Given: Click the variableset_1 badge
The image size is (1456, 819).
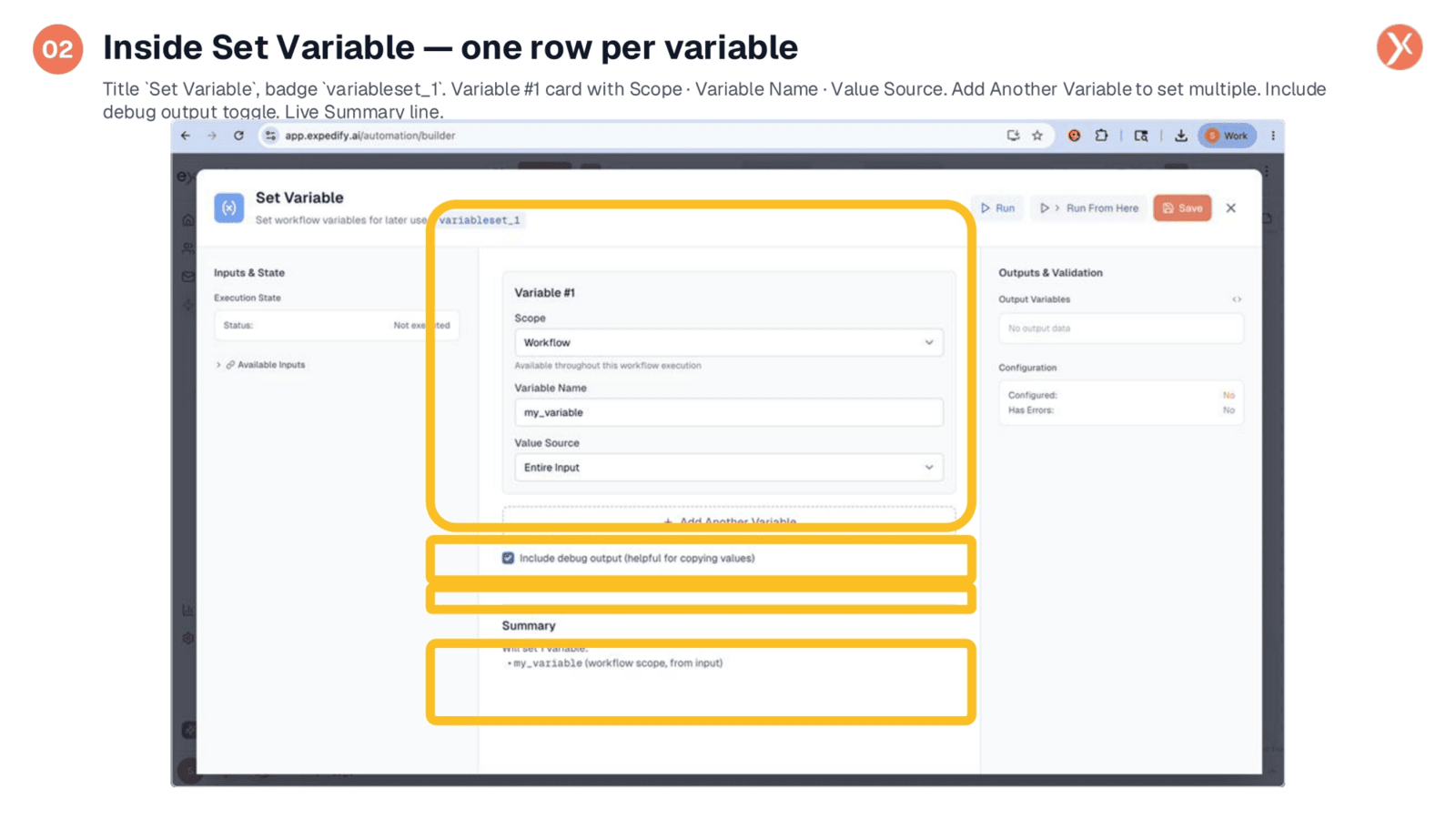Looking at the screenshot, I should click(x=480, y=220).
